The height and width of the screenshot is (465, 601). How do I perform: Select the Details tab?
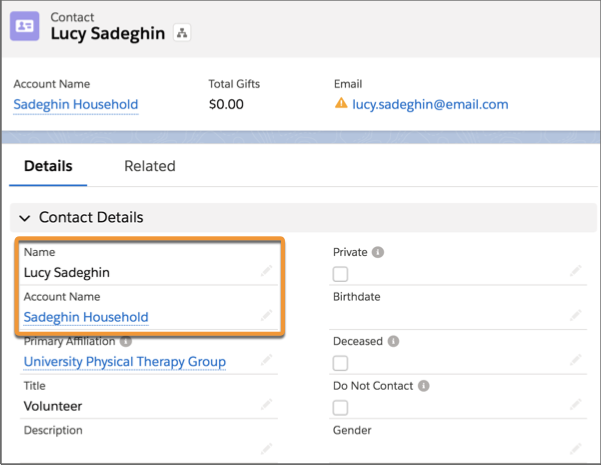click(x=48, y=166)
